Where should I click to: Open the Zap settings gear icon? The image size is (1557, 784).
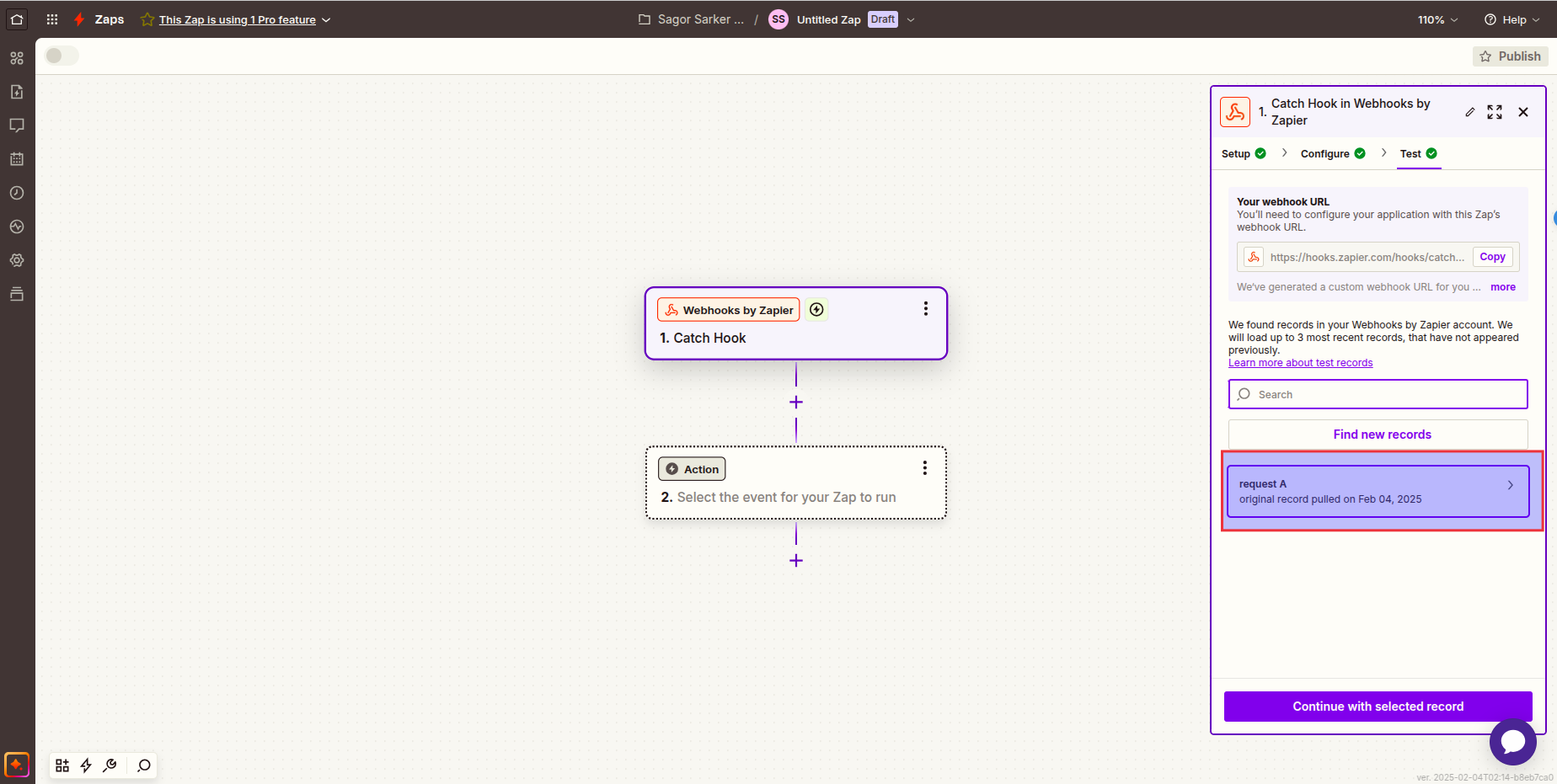(x=17, y=260)
